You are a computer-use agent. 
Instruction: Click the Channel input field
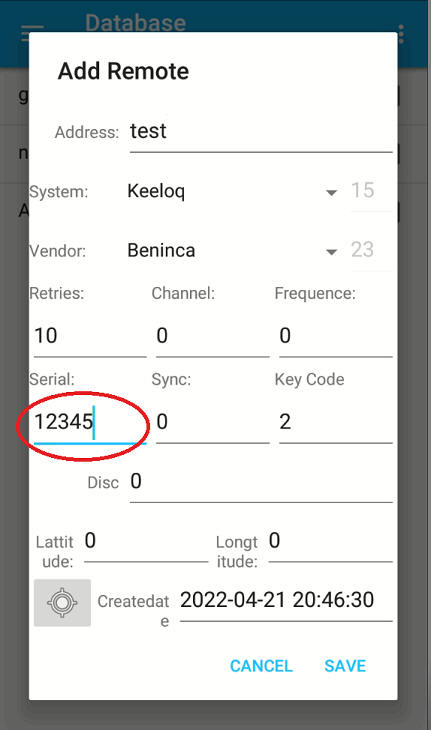click(x=213, y=336)
